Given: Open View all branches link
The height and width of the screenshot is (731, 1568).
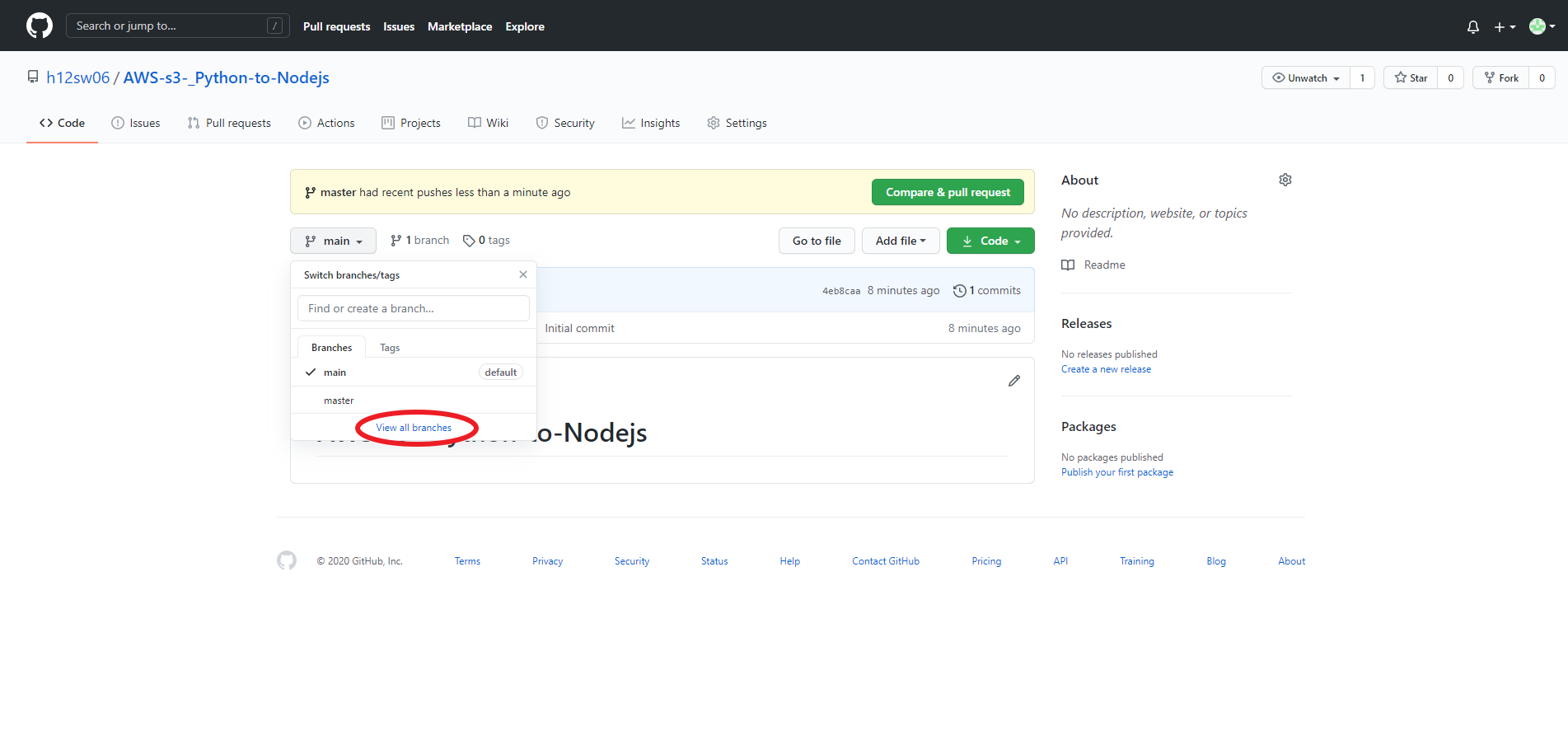Looking at the screenshot, I should coord(414,428).
